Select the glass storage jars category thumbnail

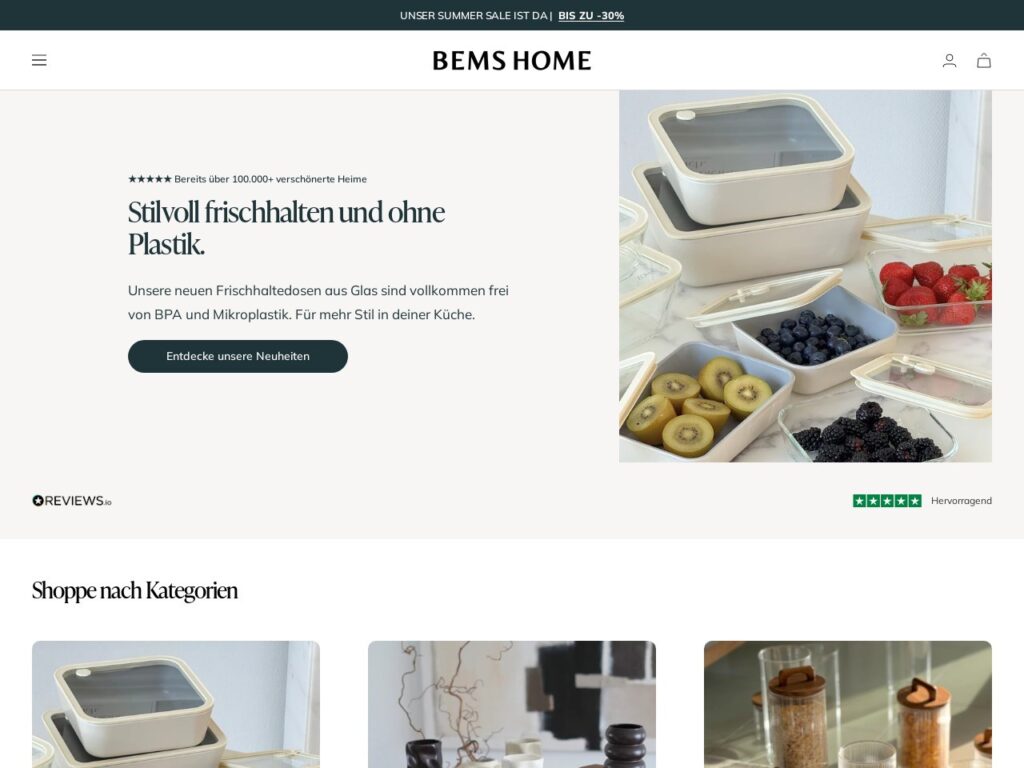(848, 704)
